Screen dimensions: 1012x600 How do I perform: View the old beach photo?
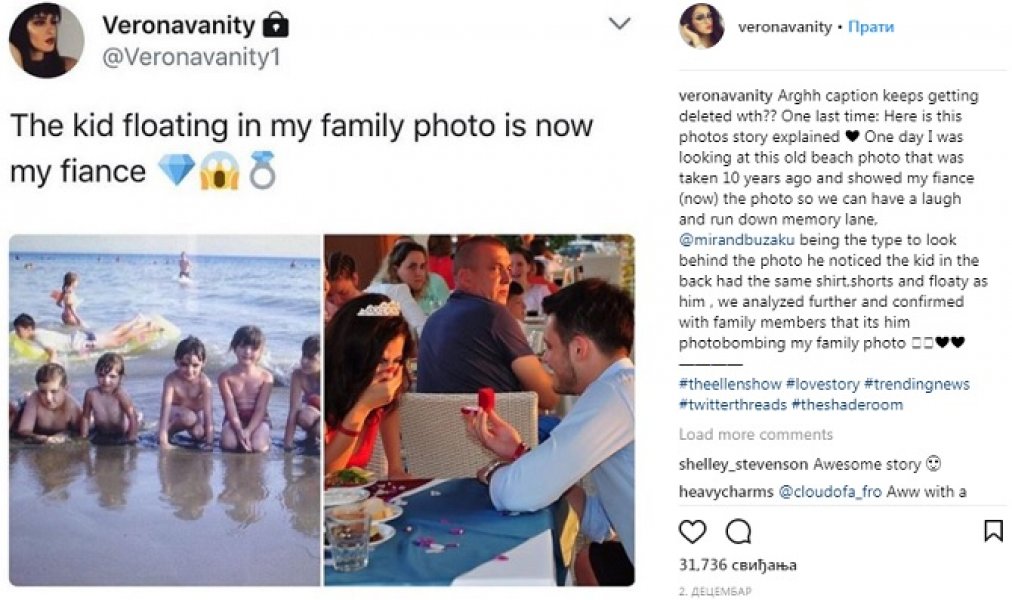[165, 410]
